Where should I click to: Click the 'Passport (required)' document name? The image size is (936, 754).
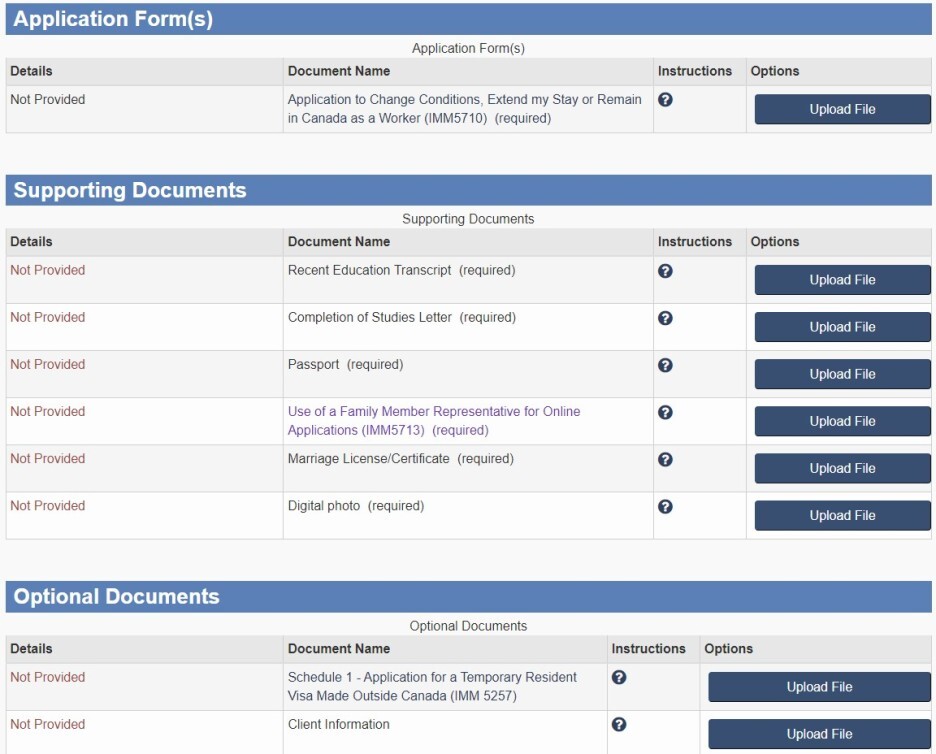[x=346, y=365]
